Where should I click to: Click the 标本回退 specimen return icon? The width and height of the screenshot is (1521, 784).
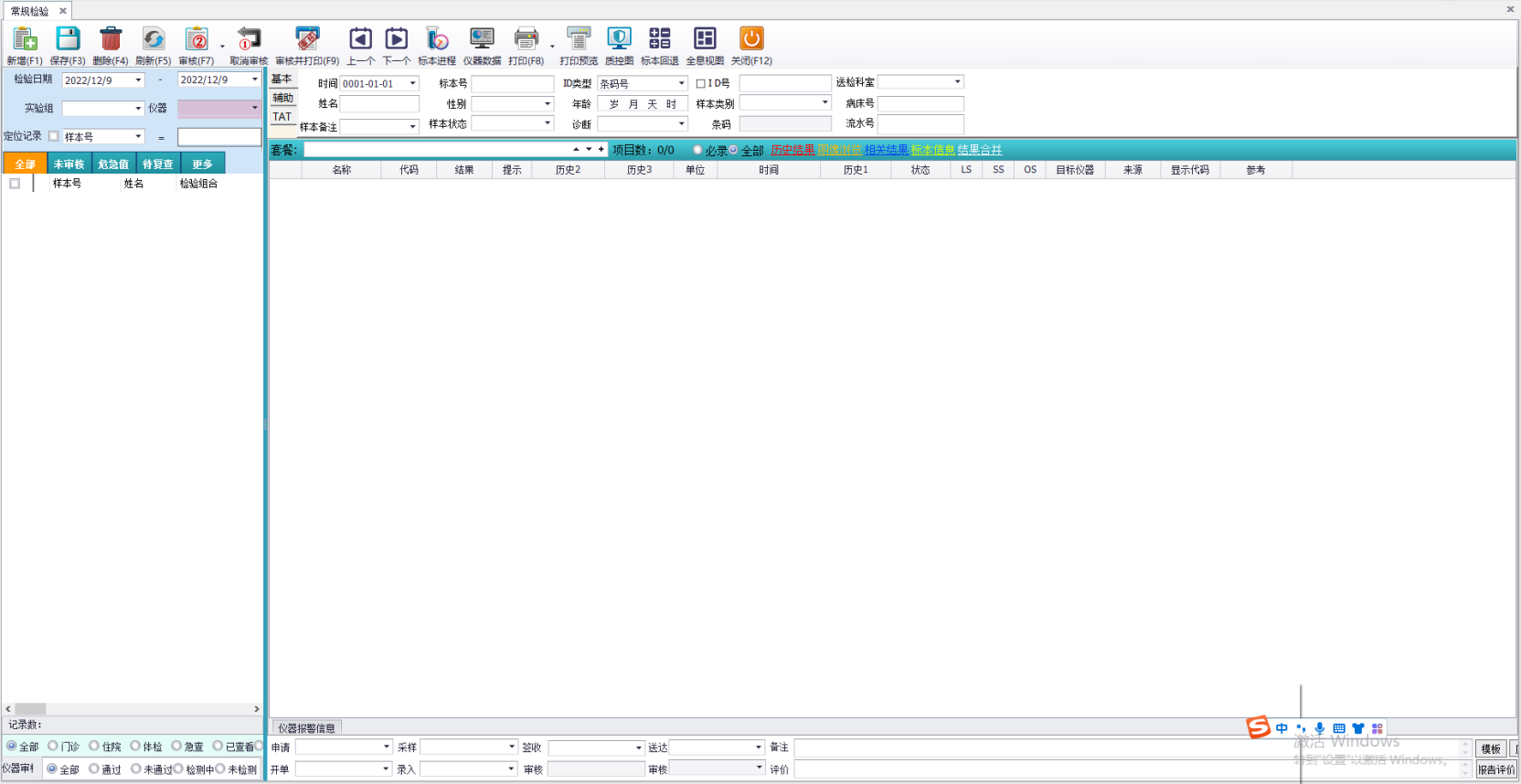(660, 38)
